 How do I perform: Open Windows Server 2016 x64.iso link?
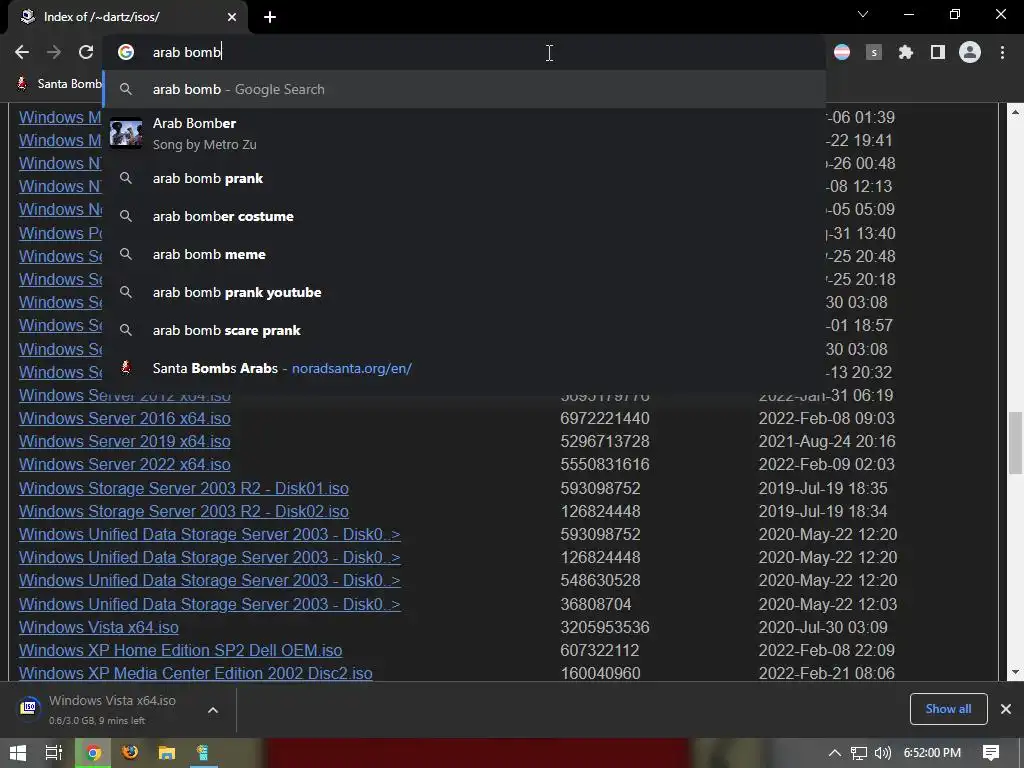point(125,418)
